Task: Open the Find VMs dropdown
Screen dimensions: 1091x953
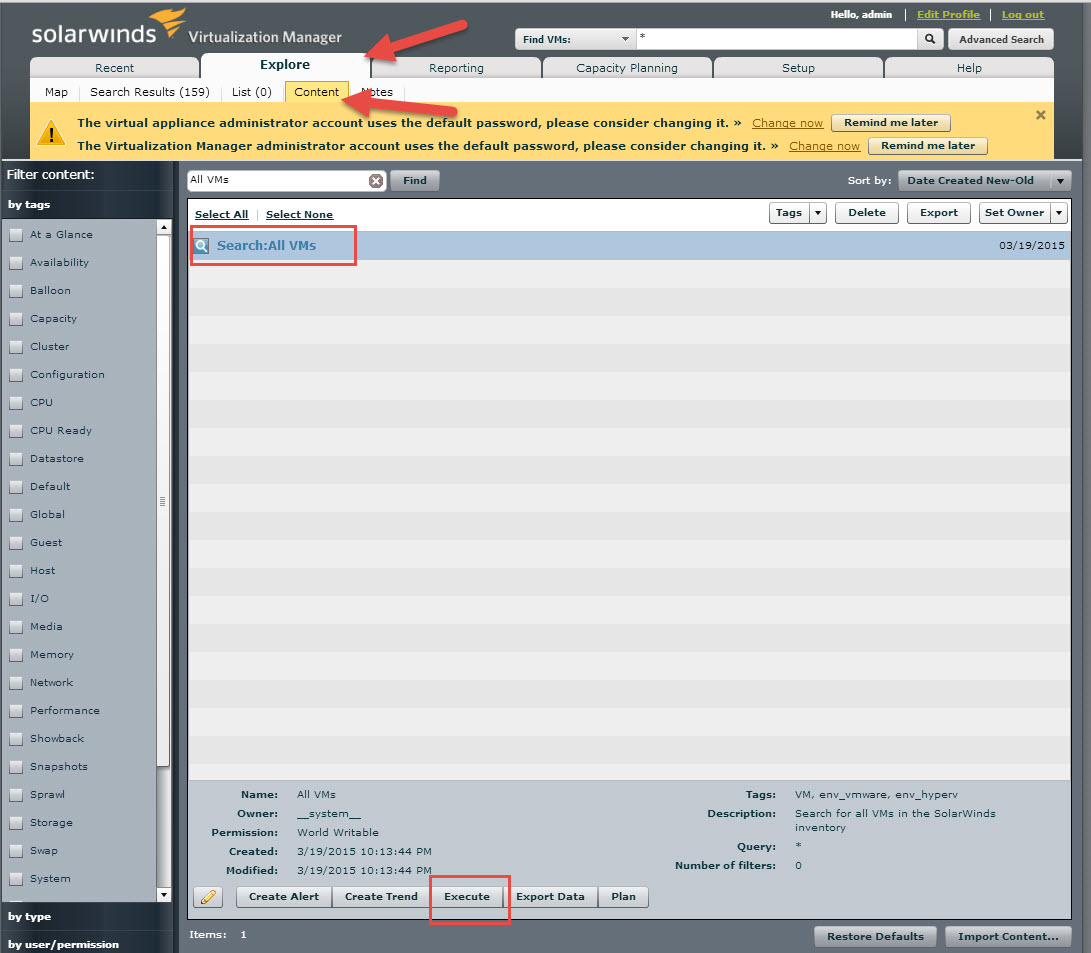Action: 575,39
